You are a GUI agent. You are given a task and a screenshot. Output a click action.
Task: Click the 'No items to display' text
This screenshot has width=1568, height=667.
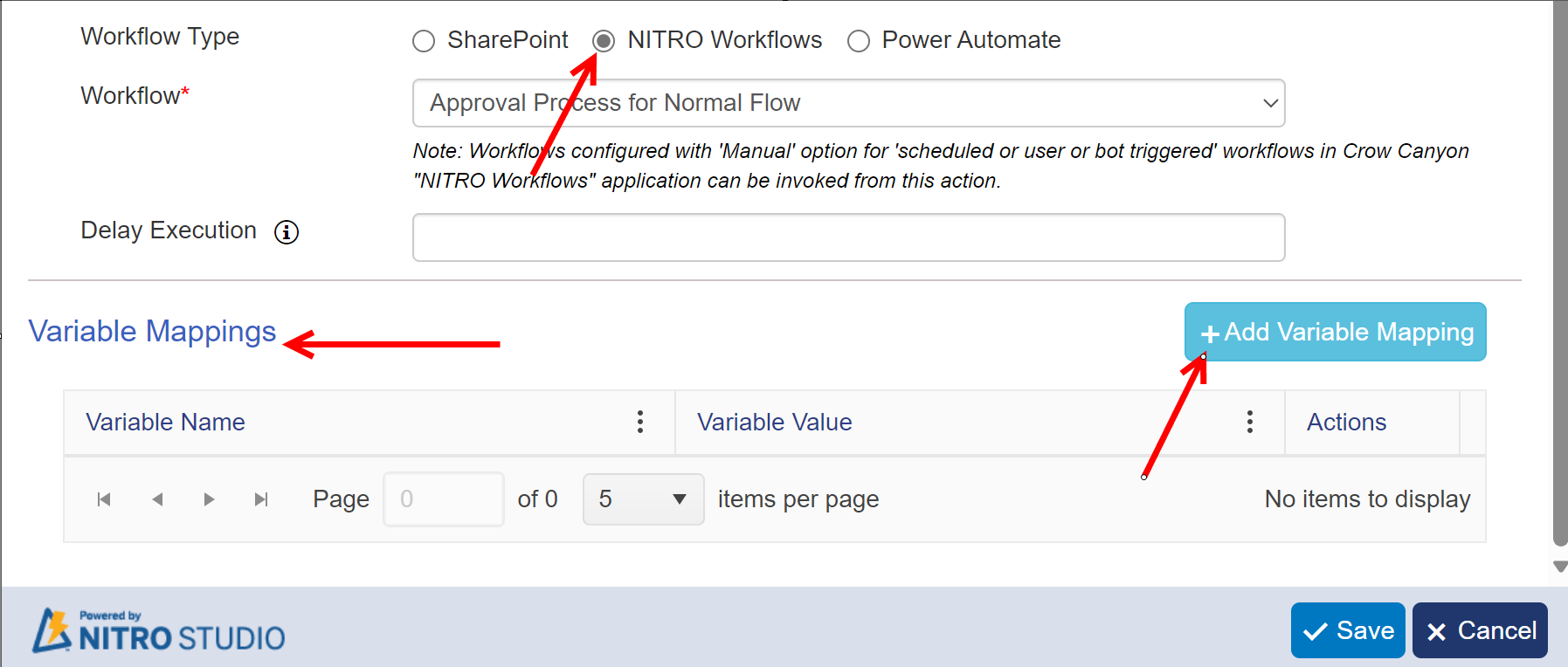tap(1367, 499)
